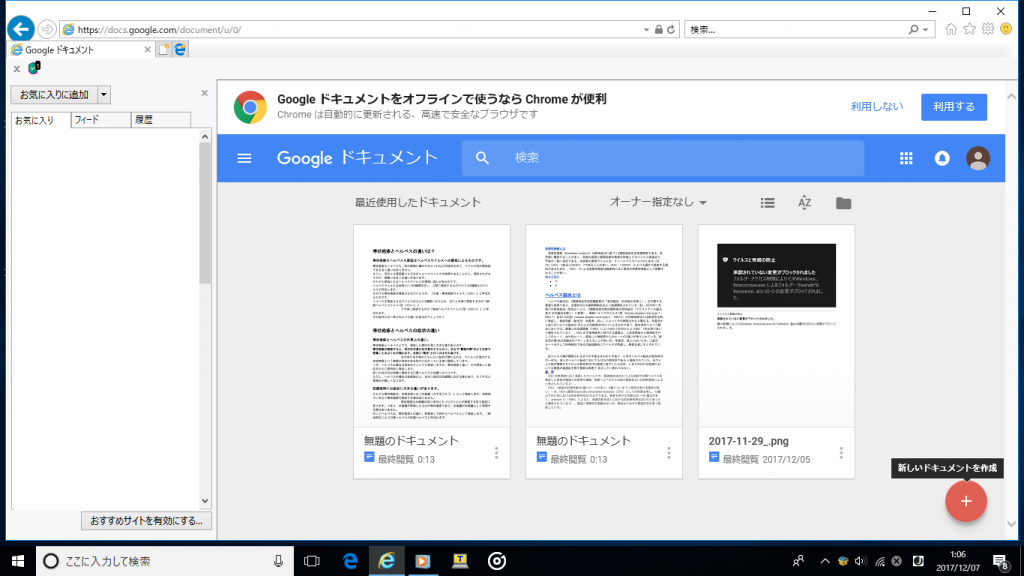Screen dimensions: 1024x576
Task: Switch to the history tab
Action: click(x=160, y=120)
